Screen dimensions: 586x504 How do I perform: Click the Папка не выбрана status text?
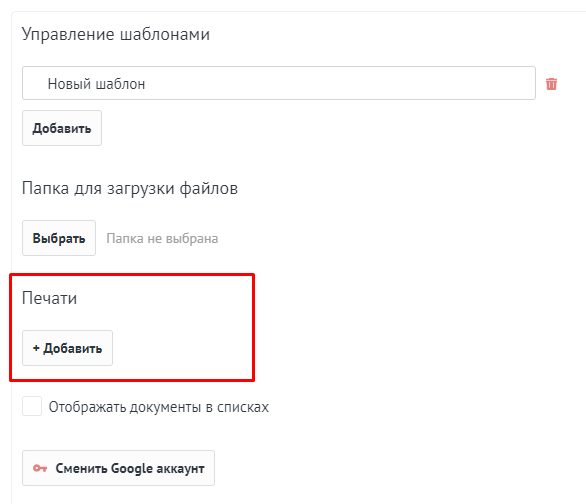[162, 238]
